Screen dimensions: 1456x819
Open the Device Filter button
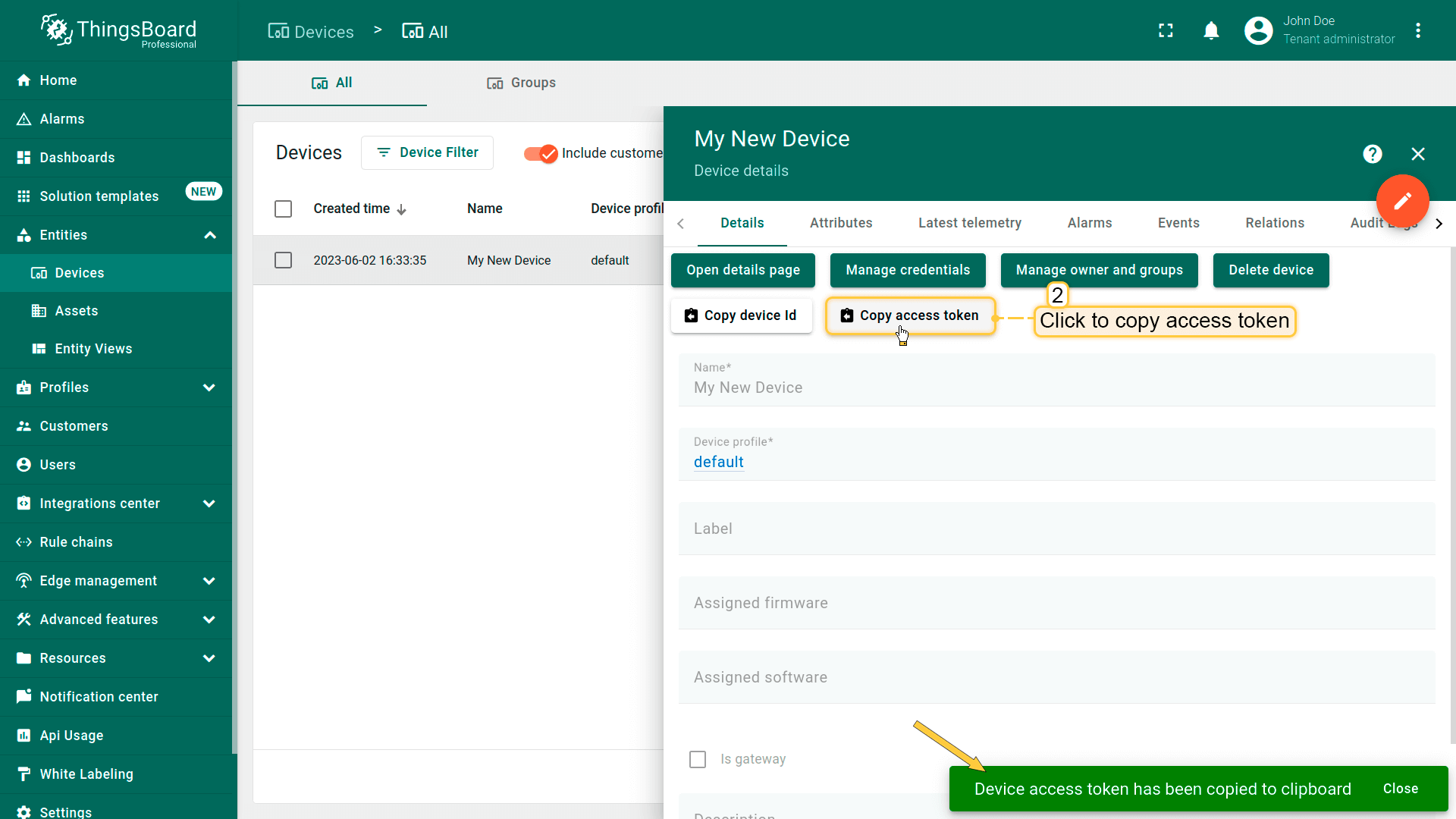click(x=427, y=152)
